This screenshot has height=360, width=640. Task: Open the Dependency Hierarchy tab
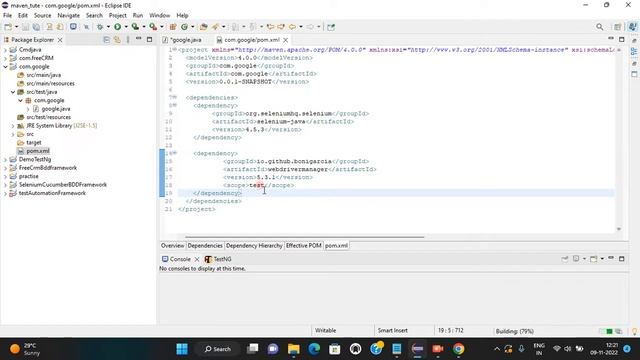pyautogui.click(x=254, y=246)
